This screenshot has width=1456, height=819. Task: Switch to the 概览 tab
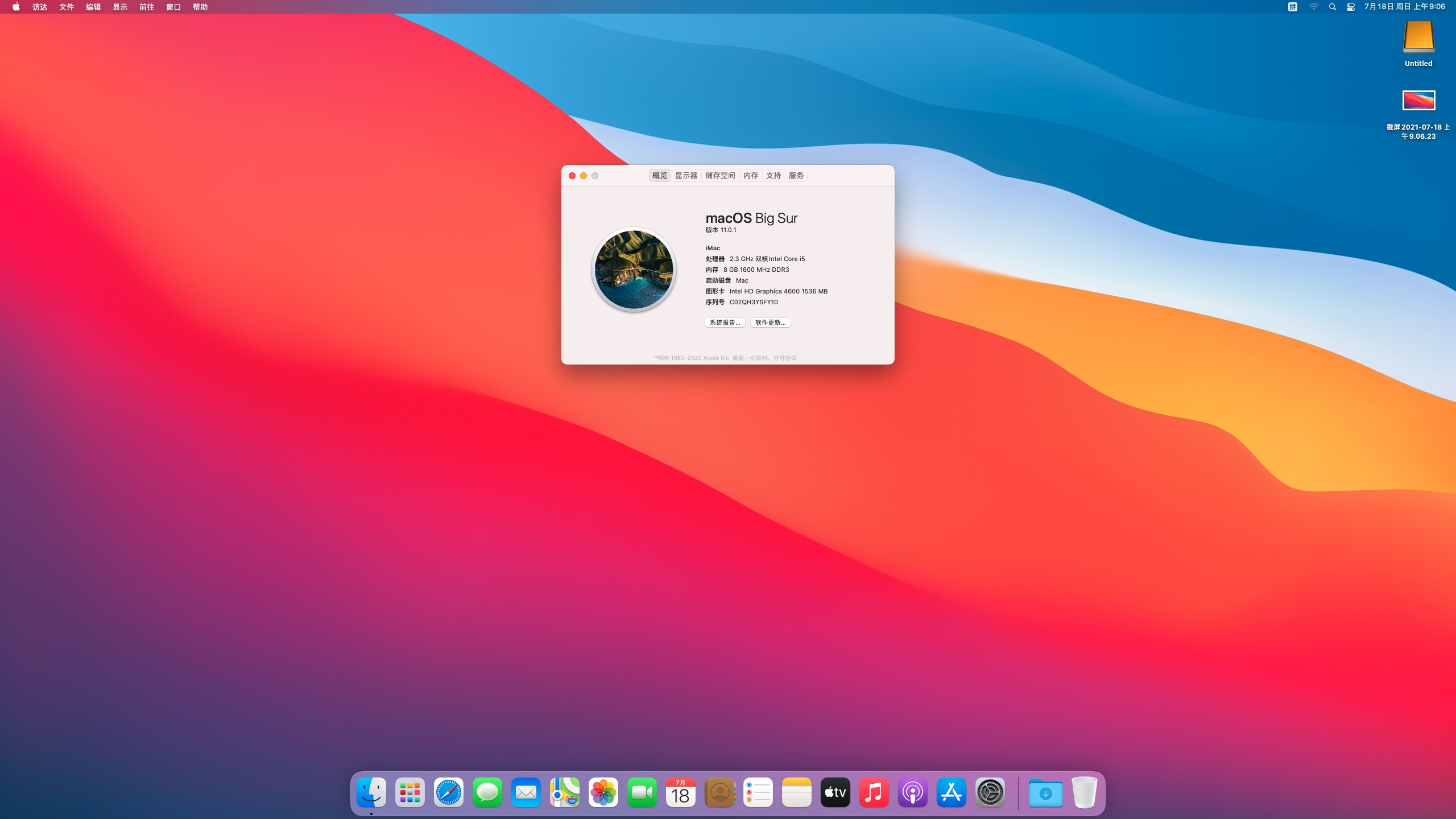tap(660, 176)
